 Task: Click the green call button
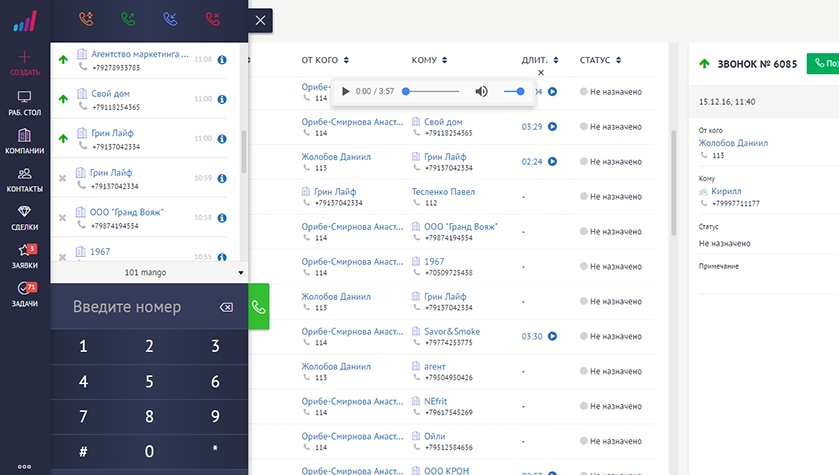(258, 307)
